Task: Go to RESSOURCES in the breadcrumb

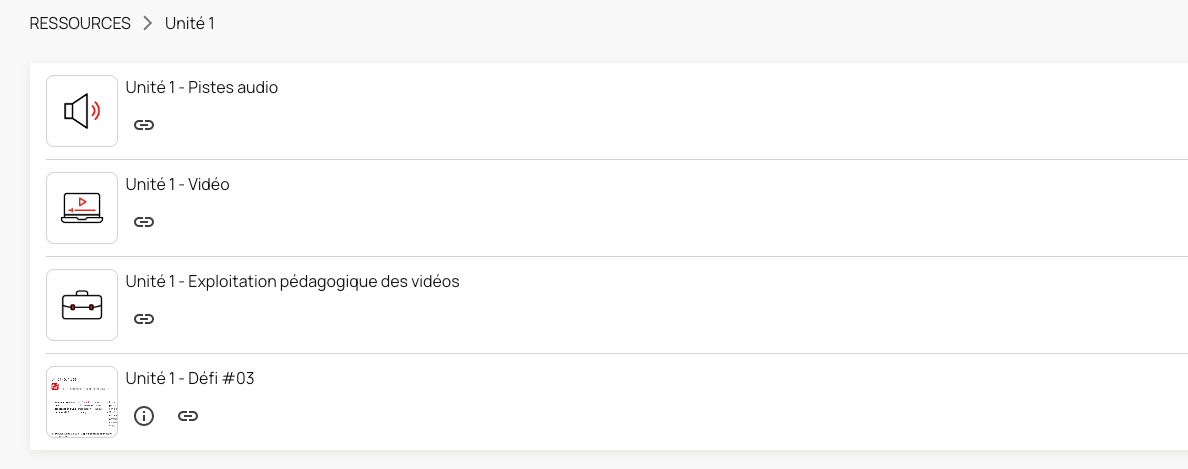Action: [80, 23]
